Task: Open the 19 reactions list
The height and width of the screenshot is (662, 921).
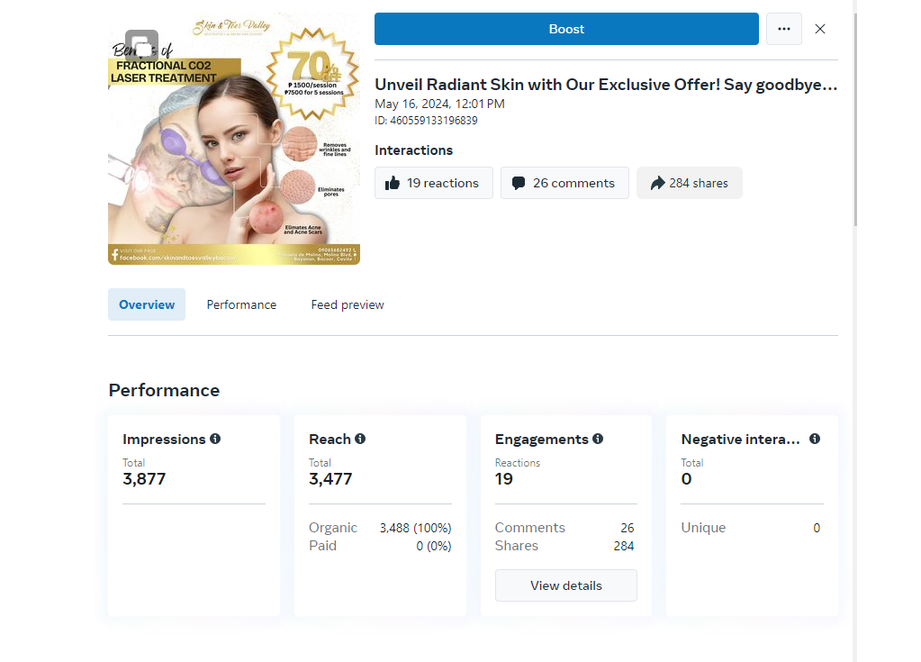Action: coord(433,183)
